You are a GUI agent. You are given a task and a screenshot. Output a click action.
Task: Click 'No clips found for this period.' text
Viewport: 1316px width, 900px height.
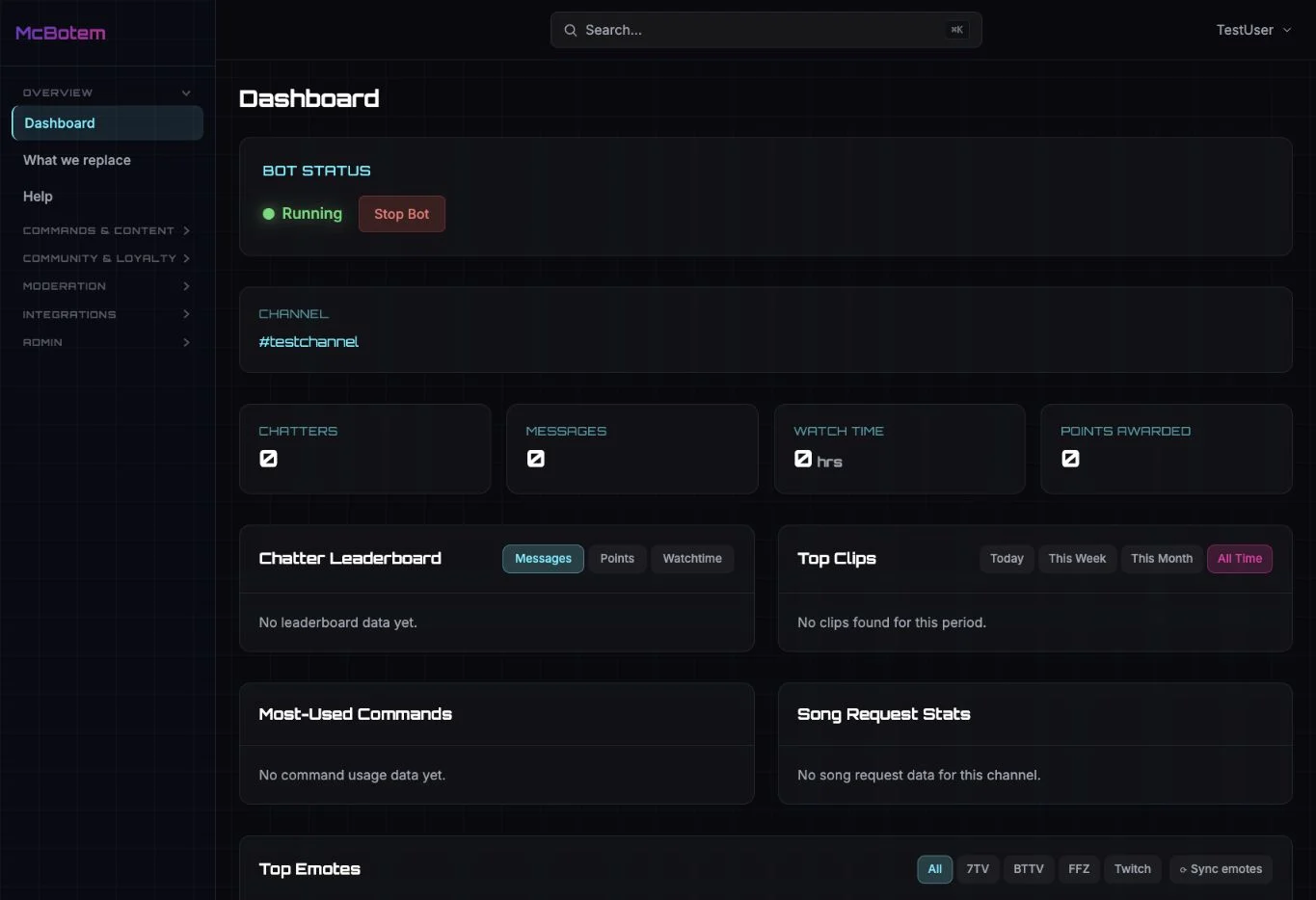(892, 622)
